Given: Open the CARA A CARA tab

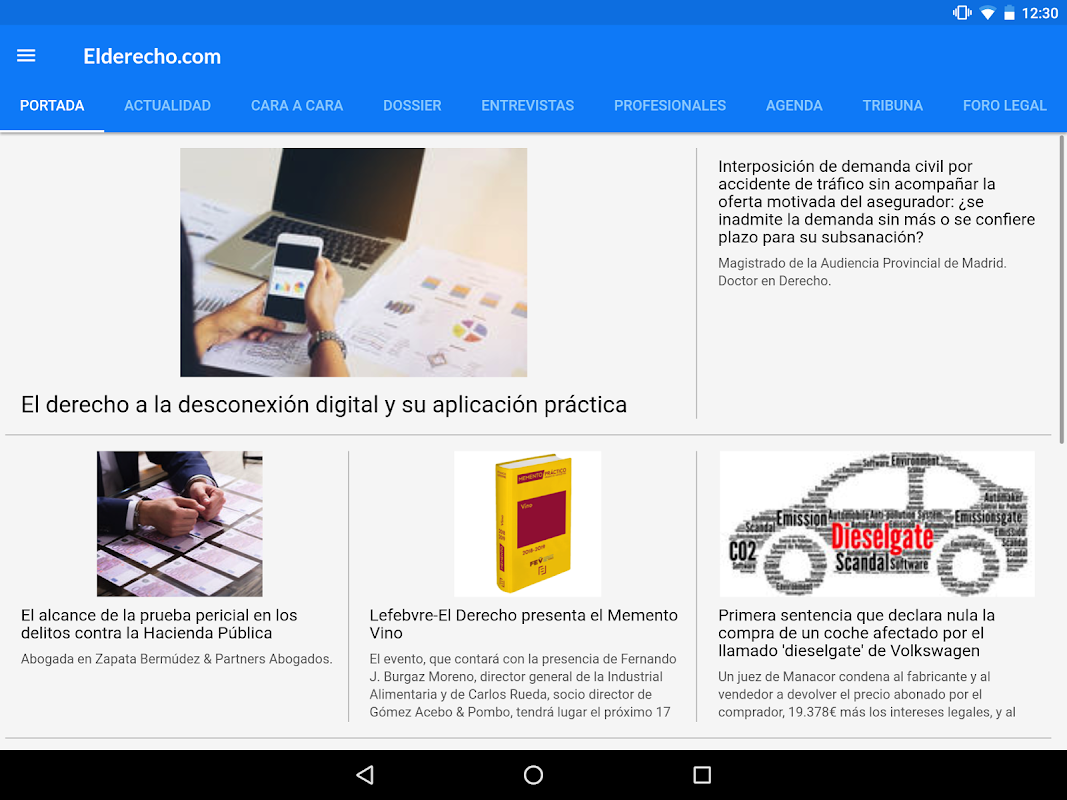Looking at the screenshot, I should pyautogui.click(x=297, y=106).
